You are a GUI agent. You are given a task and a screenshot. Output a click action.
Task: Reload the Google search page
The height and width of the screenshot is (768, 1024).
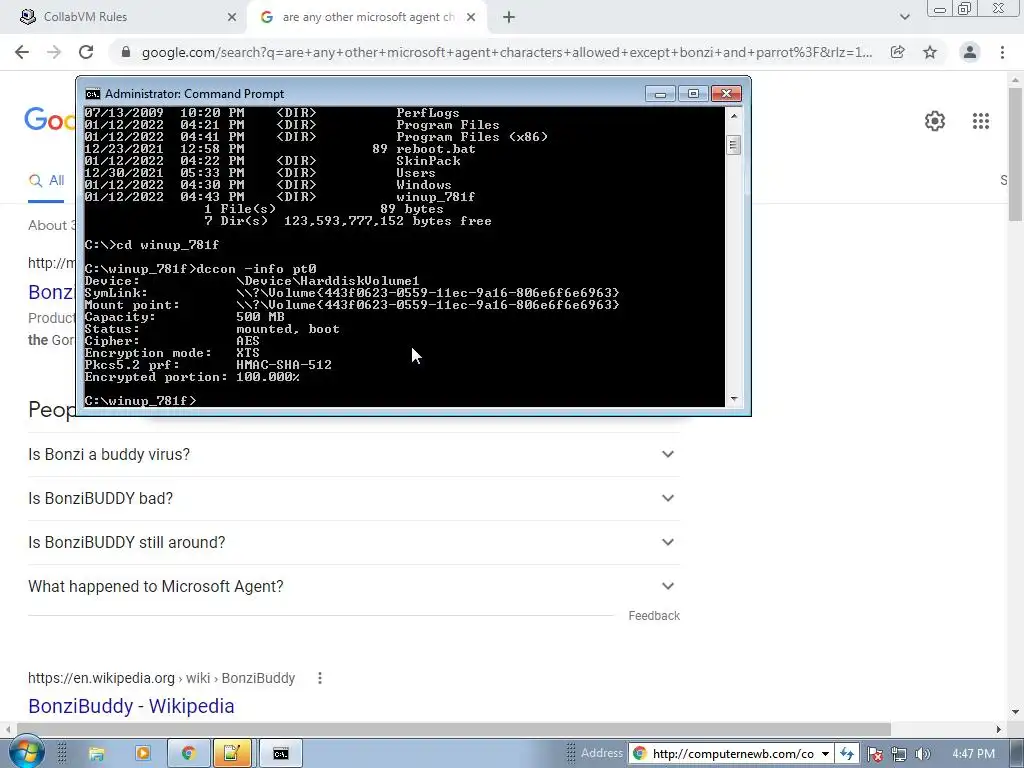(86, 52)
